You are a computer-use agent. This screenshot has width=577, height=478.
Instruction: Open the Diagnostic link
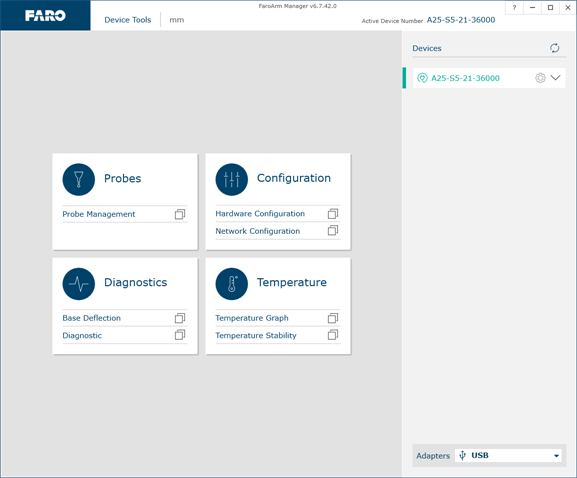[x=82, y=336]
